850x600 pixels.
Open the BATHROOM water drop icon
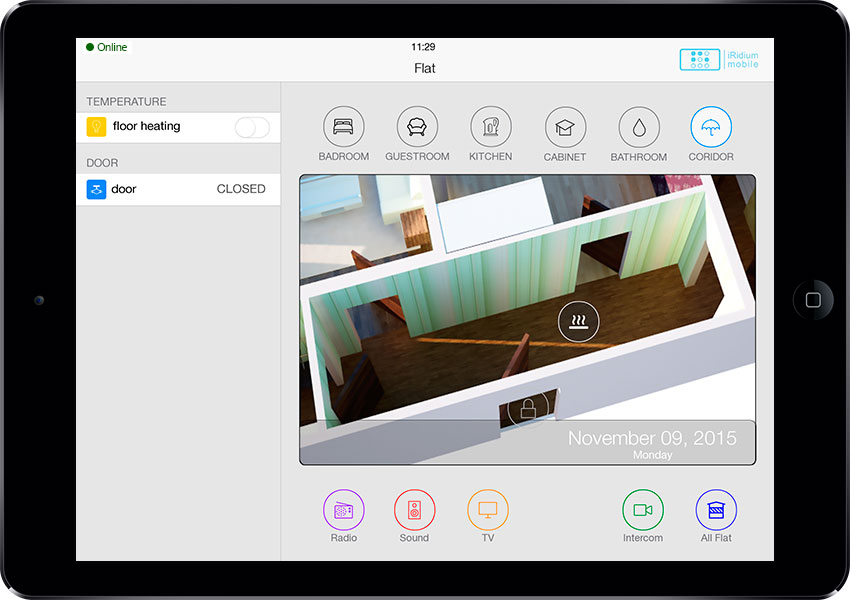(x=639, y=127)
